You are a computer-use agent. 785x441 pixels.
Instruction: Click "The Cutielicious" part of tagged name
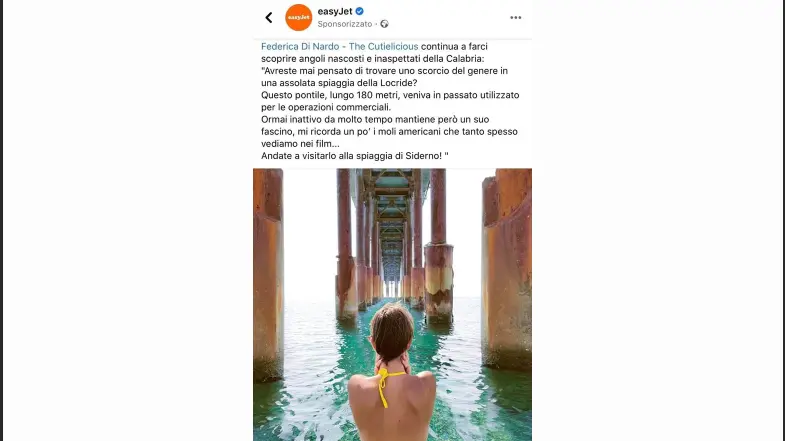tap(383, 47)
